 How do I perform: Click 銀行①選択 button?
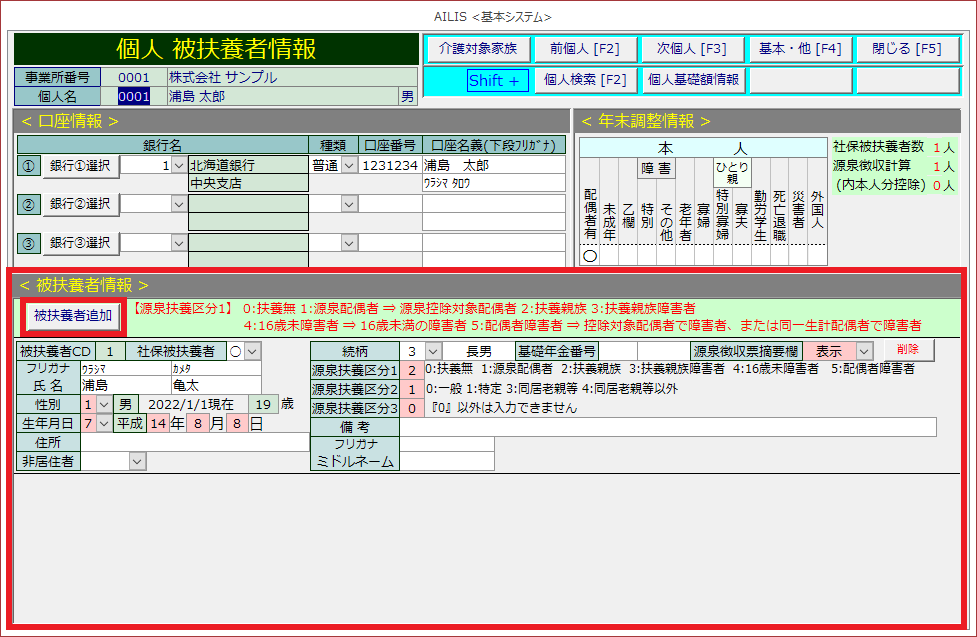80,166
